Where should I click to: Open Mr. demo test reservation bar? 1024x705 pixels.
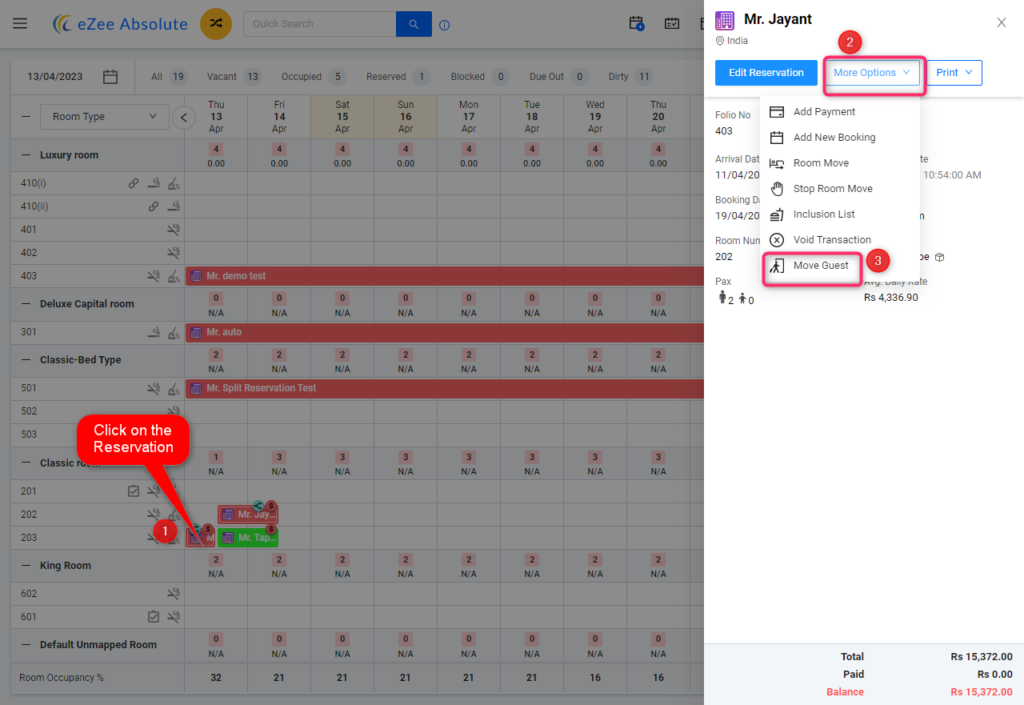point(445,276)
